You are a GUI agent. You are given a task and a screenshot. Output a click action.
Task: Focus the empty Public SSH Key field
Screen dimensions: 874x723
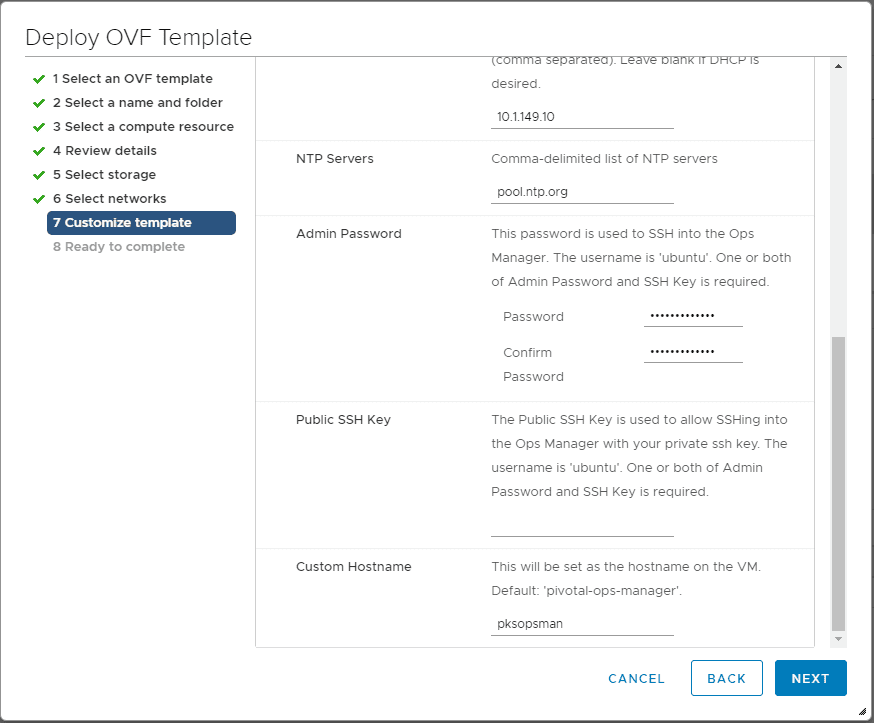tap(582, 526)
